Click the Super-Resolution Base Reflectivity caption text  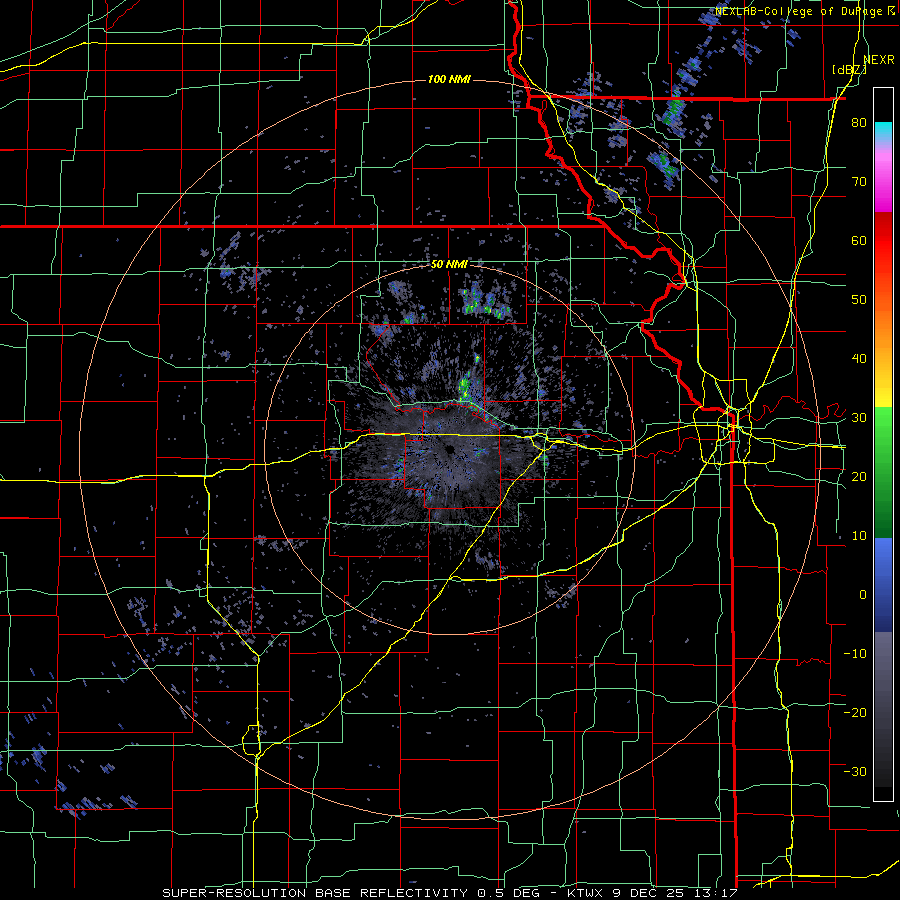coord(449,893)
